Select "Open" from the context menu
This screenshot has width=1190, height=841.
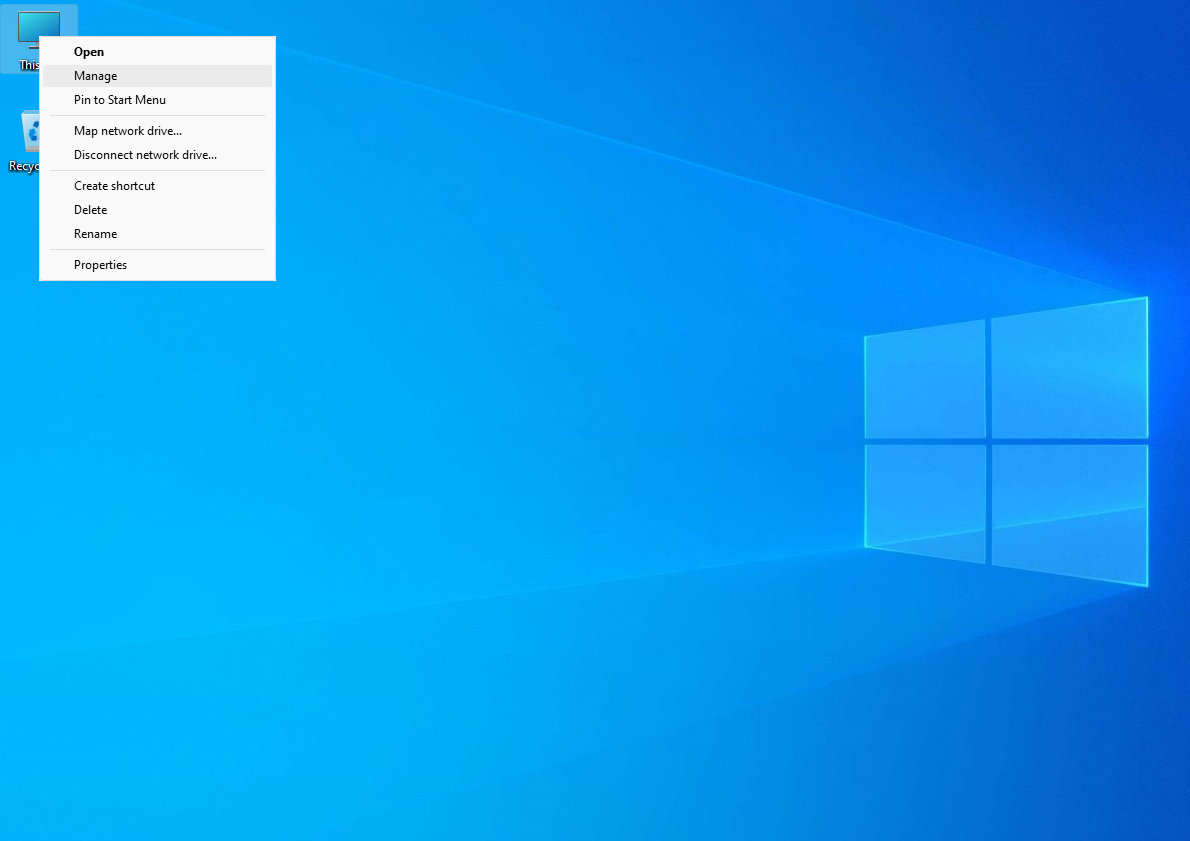[89, 51]
